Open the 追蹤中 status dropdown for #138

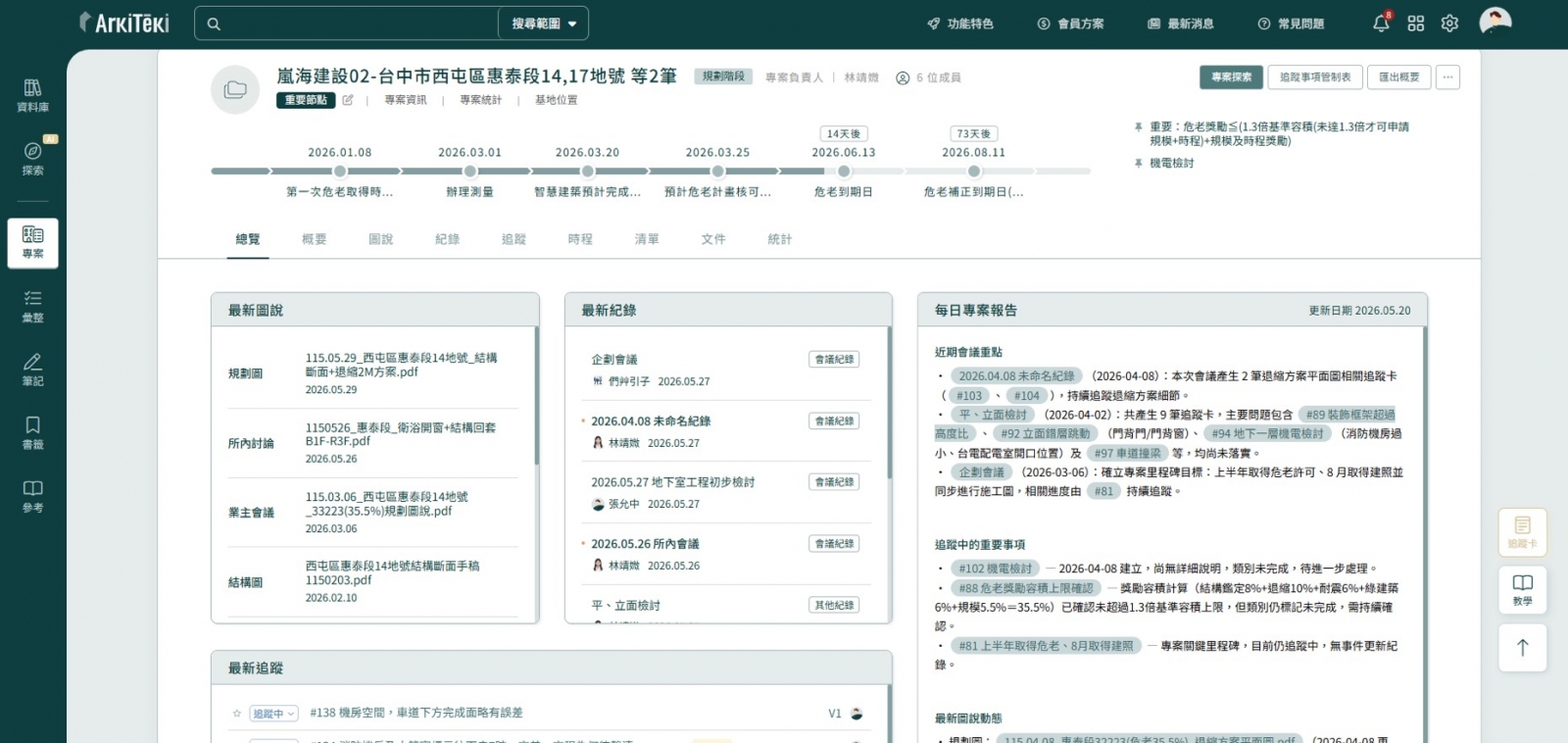coord(273,714)
